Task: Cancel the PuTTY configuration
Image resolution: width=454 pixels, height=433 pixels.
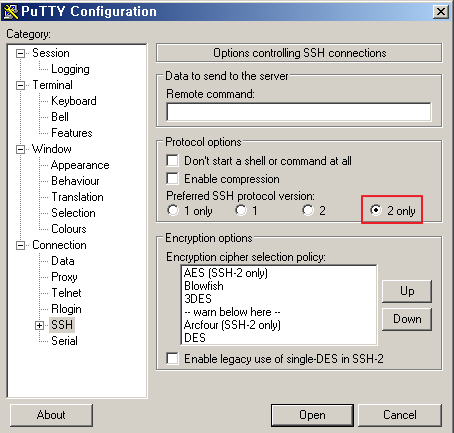Action: point(400,415)
